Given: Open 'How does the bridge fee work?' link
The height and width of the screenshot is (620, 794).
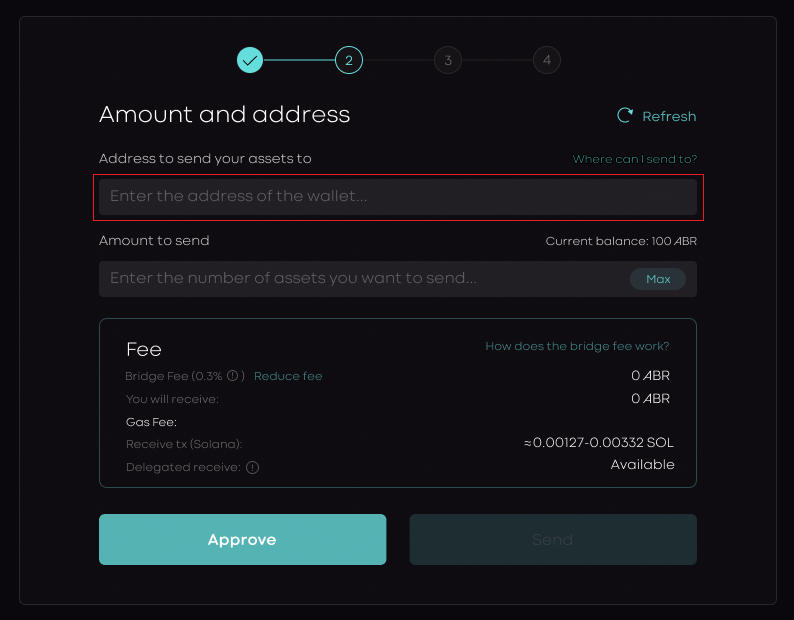Looking at the screenshot, I should click(577, 346).
